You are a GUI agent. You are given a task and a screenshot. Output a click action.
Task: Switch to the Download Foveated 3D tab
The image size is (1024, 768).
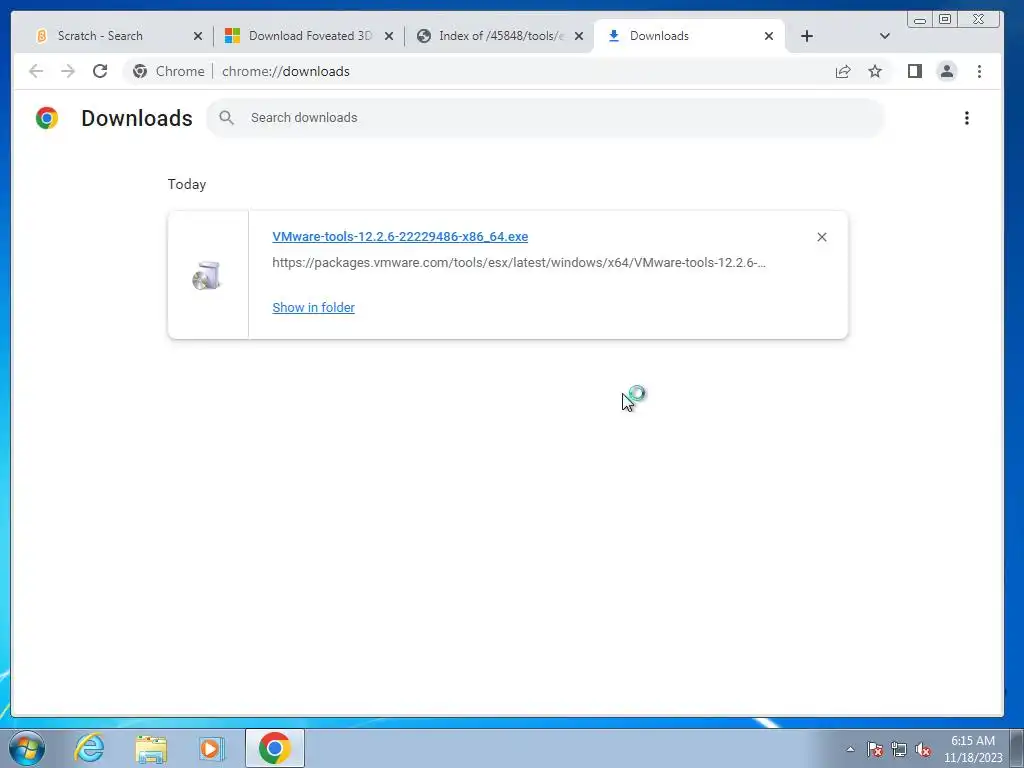[x=307, y=36]
